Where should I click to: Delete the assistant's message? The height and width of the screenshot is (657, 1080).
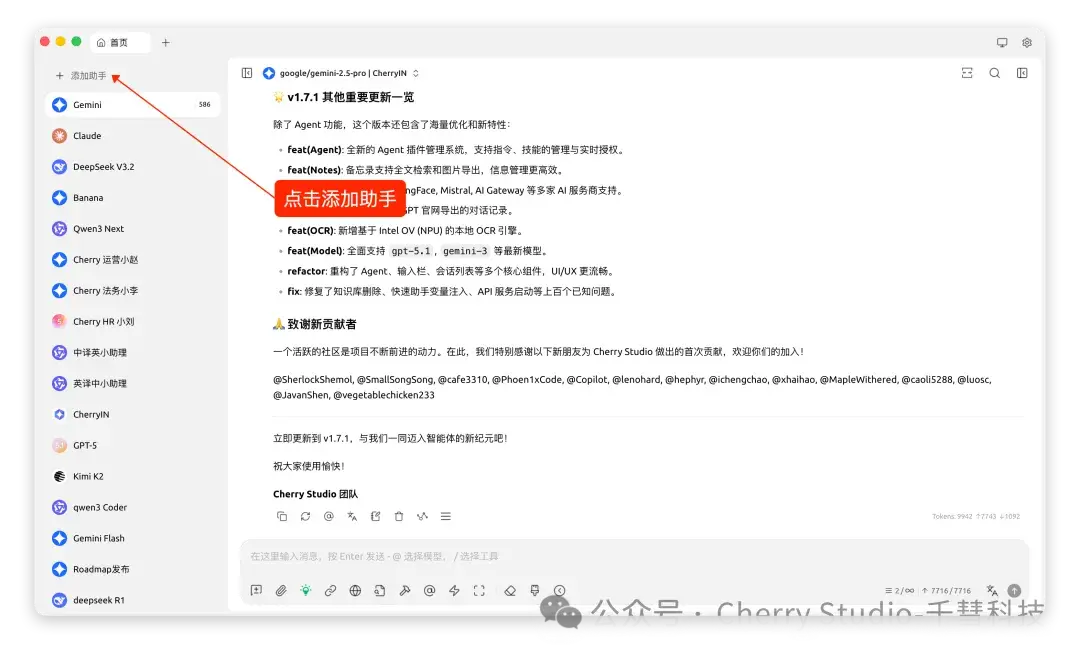[x=399, y=516]
